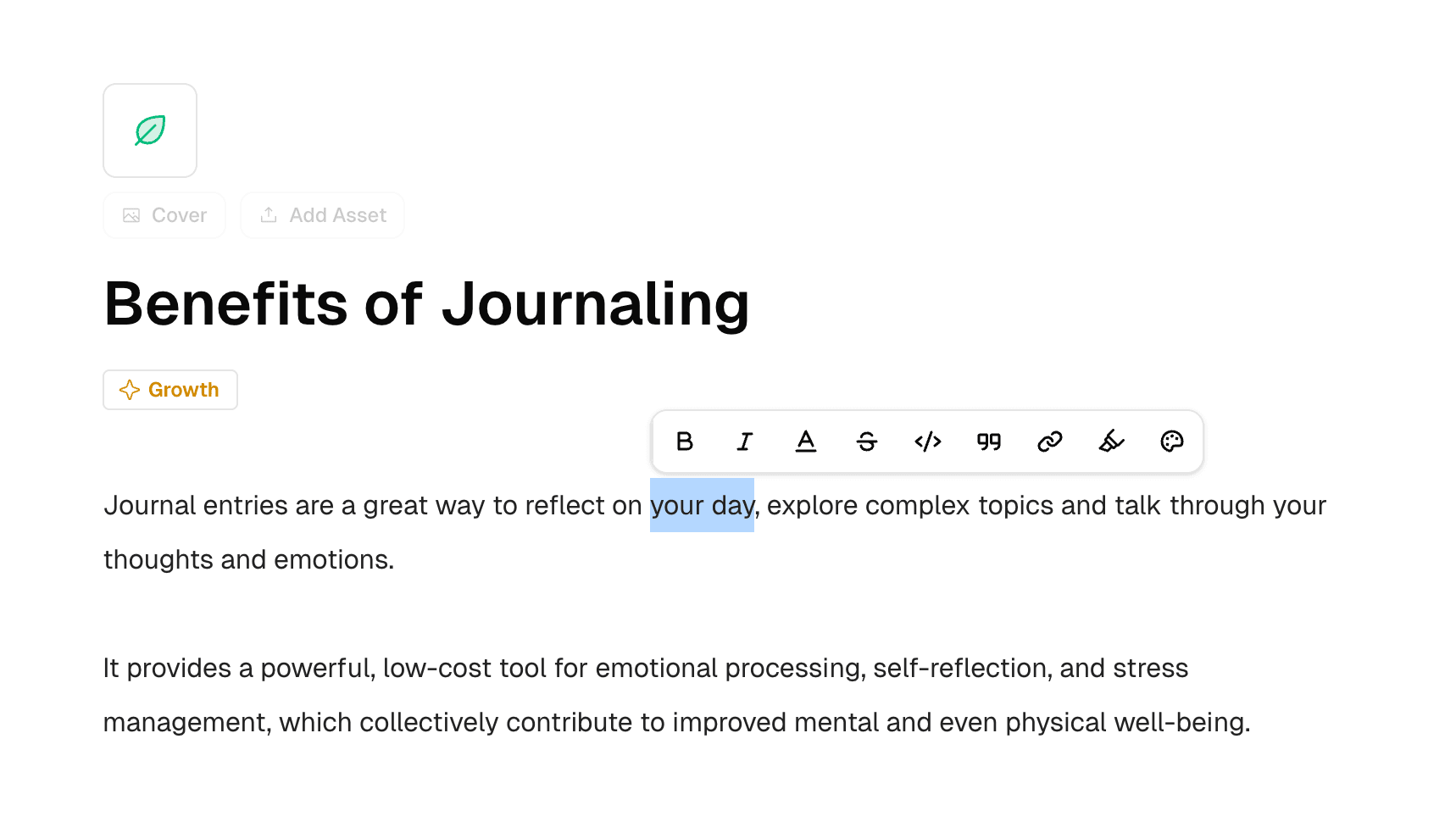Open the text color palette
The height and width of the screenshot is (822, 1456).
1171,441
